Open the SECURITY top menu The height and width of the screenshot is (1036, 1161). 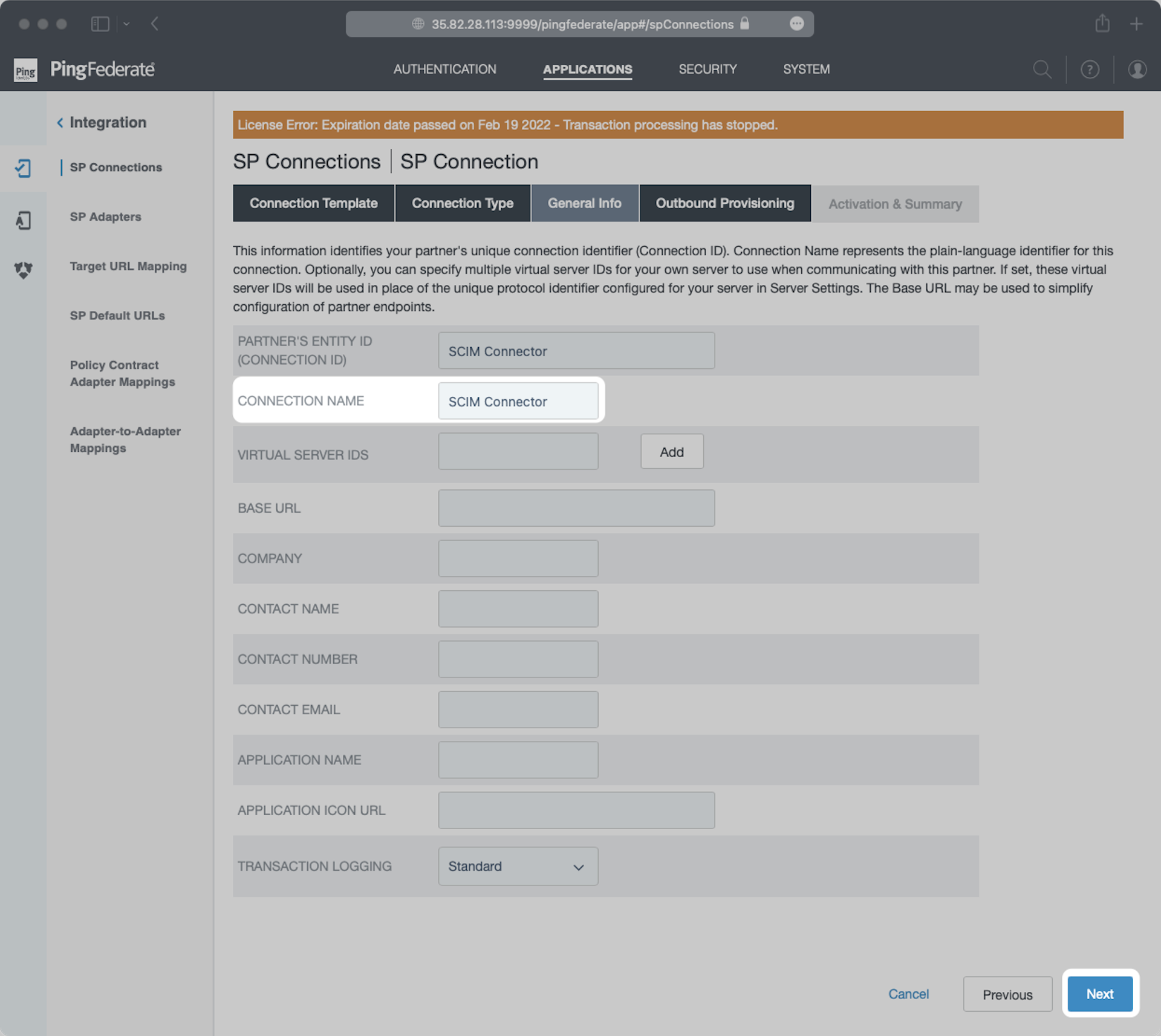(707, 69)
